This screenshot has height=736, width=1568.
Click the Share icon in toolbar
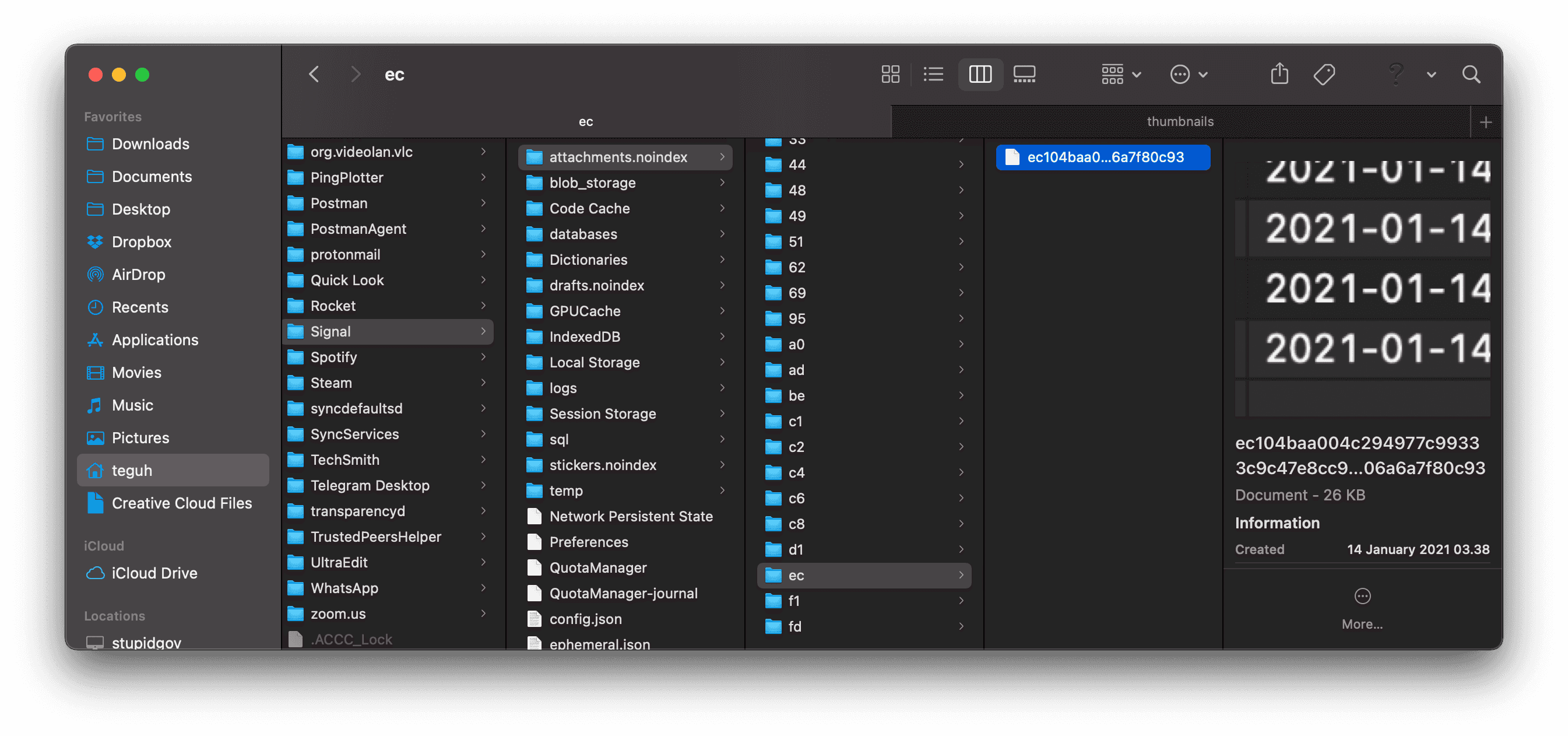tap(1279, 74)
